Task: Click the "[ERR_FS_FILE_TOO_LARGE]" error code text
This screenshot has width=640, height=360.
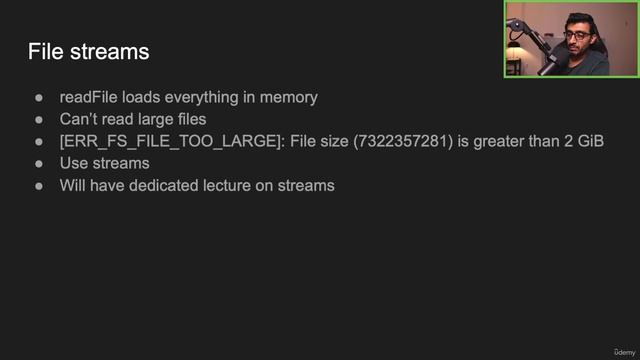Action: click(x=172, y=141)
